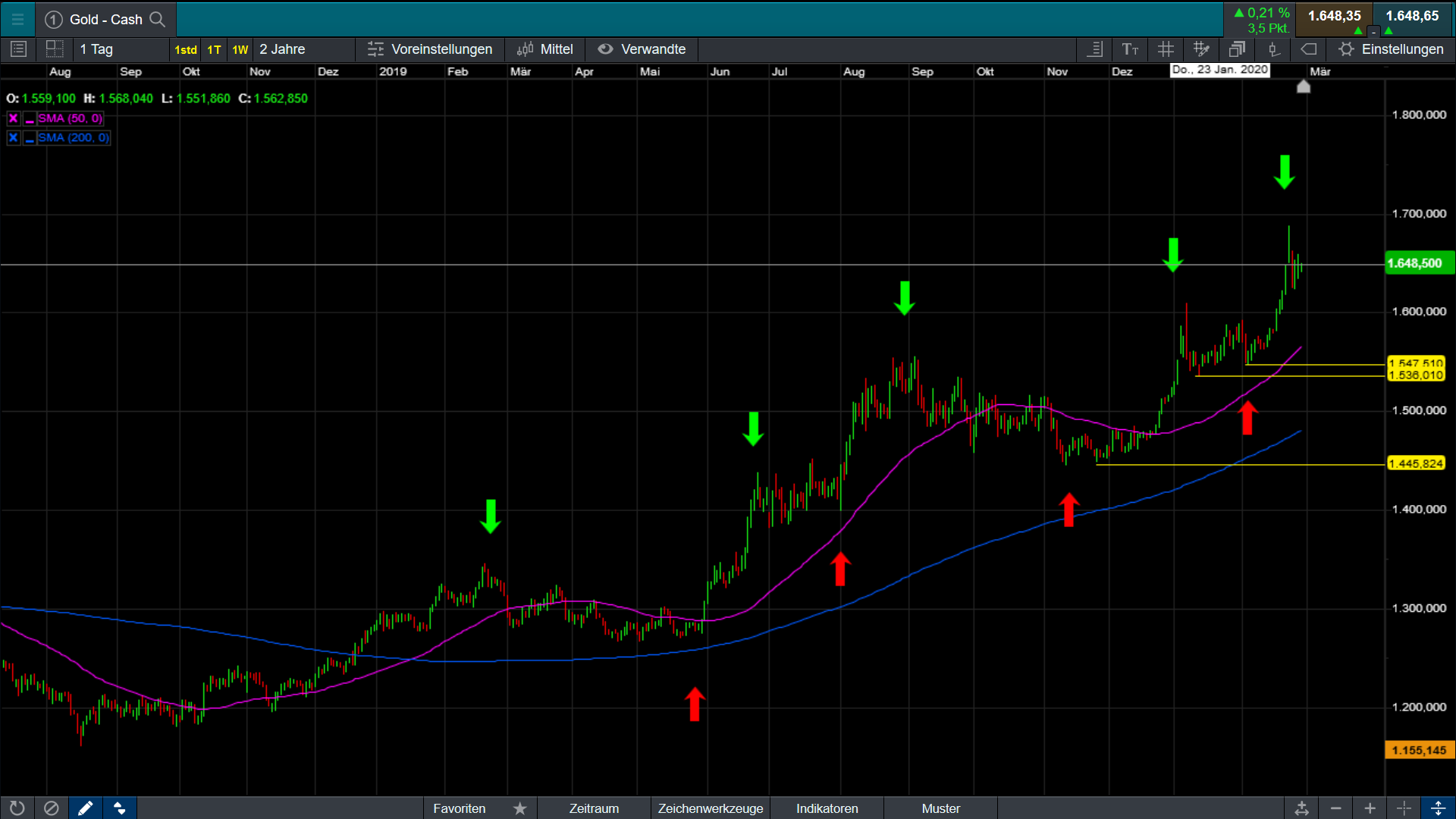The width and height of the screenshot is (1456, 819).
Task: Click the reset refresh icon at bottom left
Action: (17, 808)
